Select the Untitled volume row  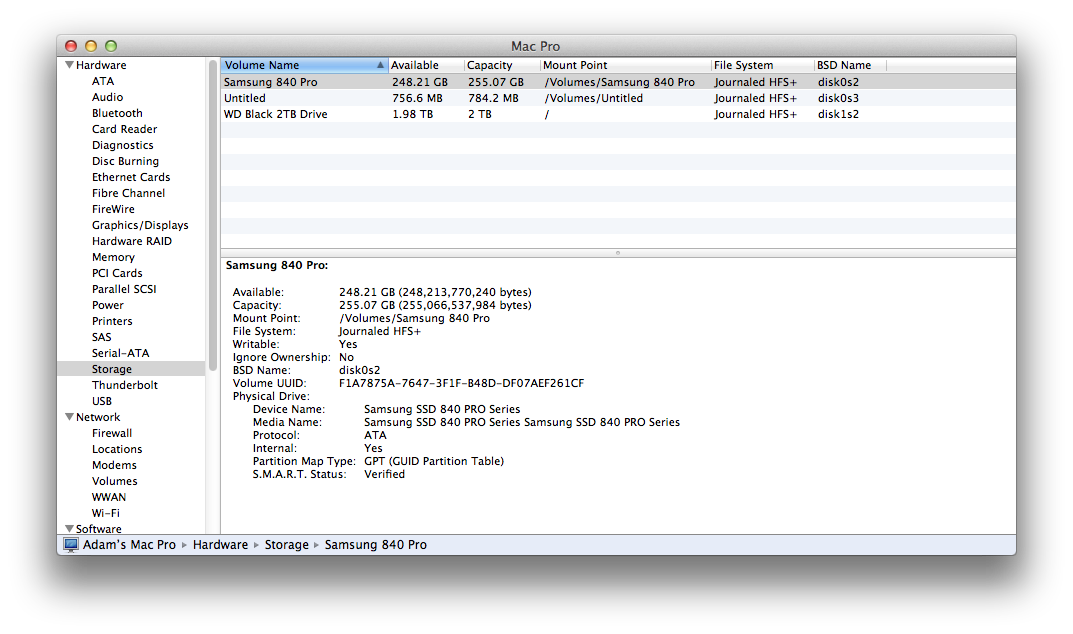point(618,98)
